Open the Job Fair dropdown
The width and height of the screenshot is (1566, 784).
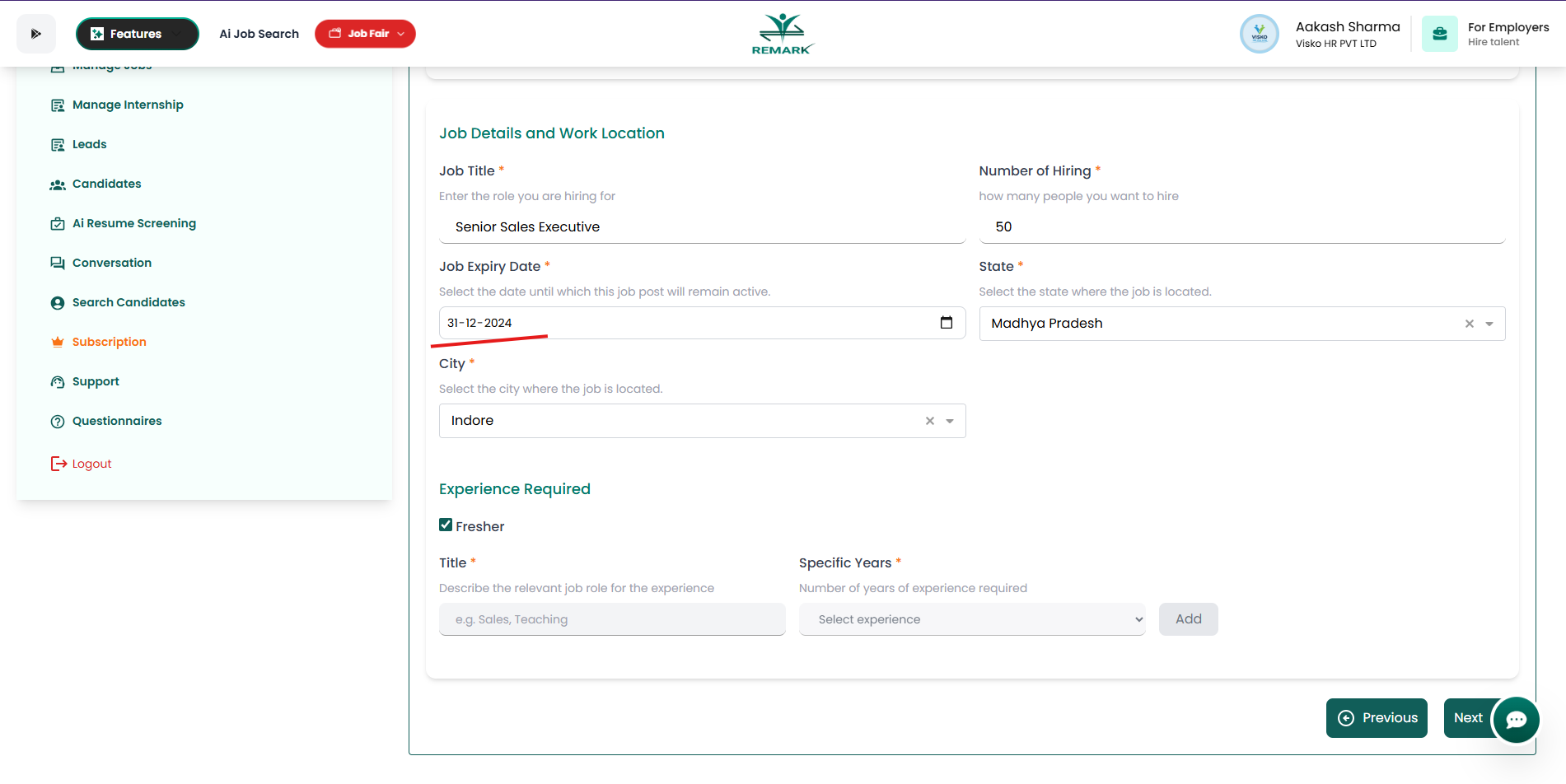(365, 34)
